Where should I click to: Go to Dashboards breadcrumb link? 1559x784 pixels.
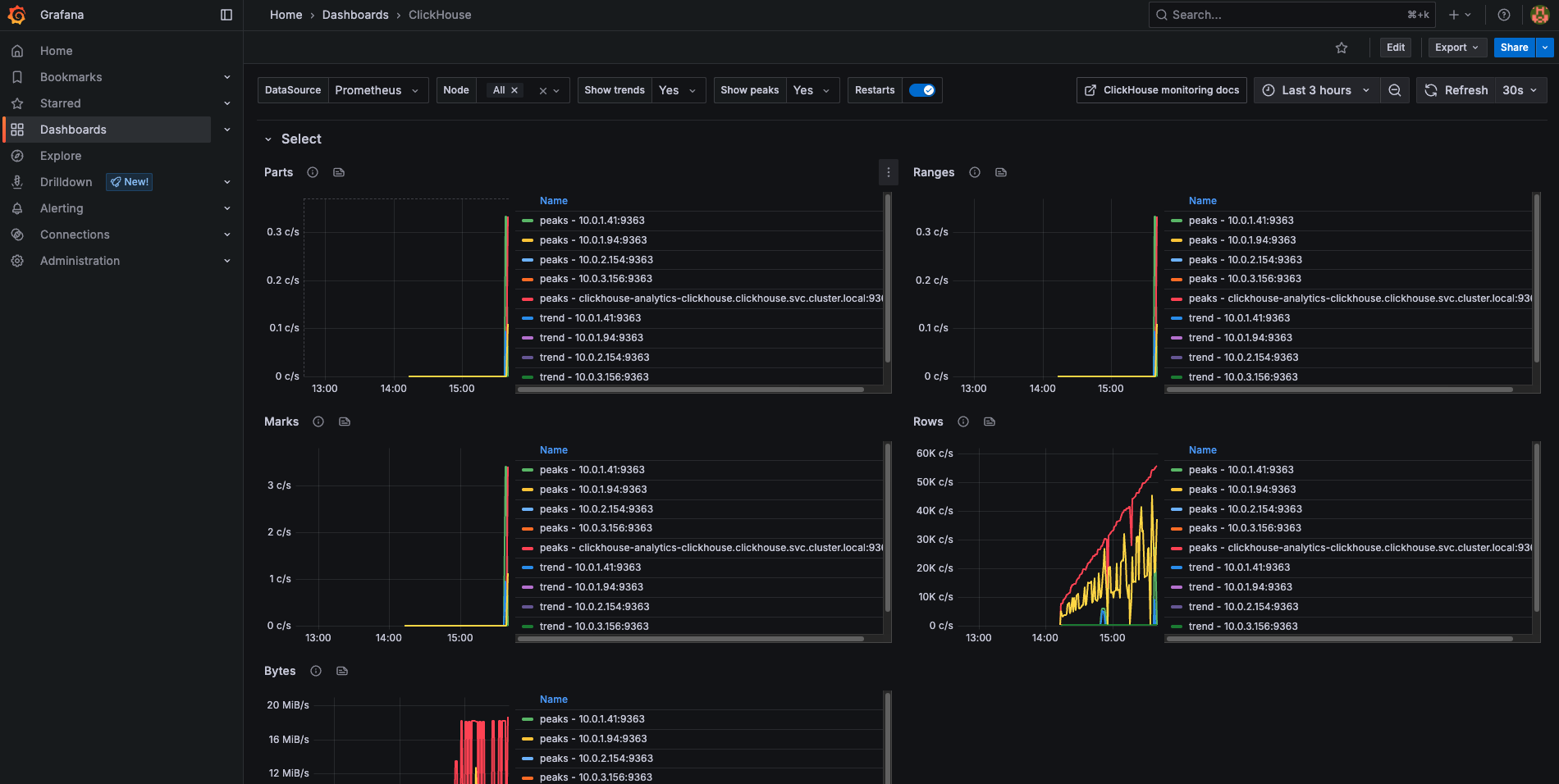[x=355, y=15]
